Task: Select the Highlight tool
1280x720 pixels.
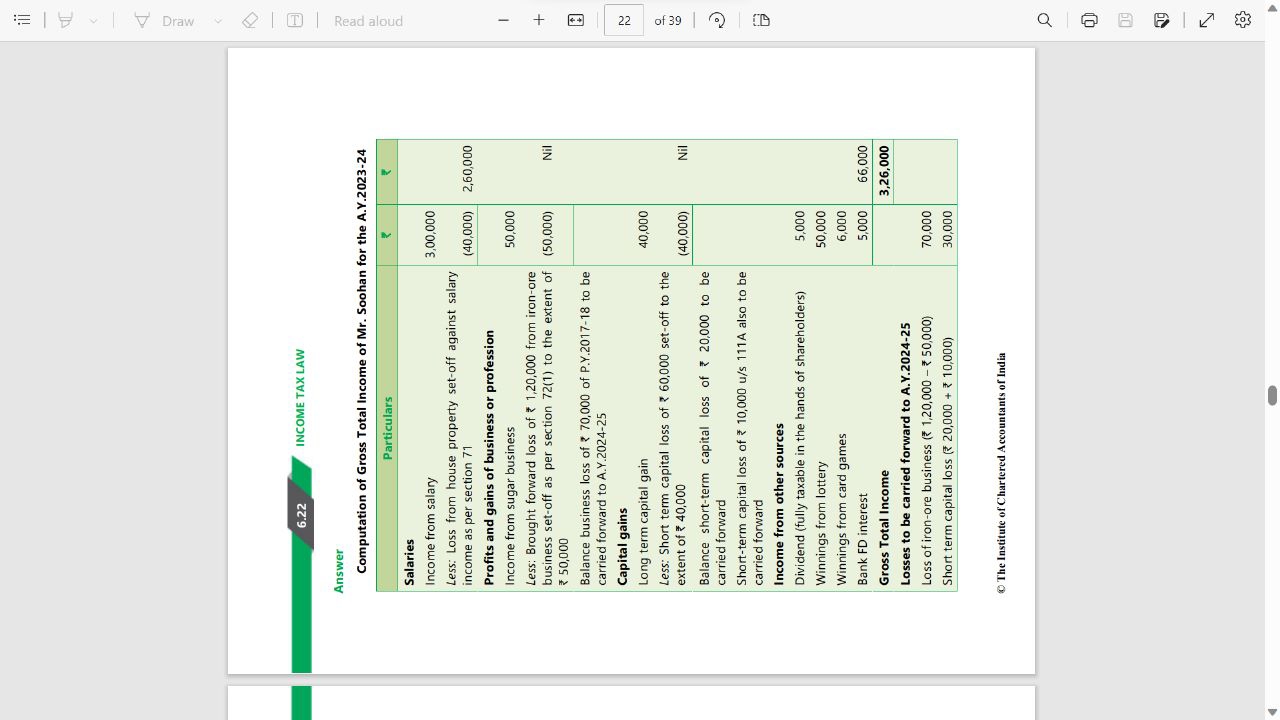Action: (x=66, y=20)
